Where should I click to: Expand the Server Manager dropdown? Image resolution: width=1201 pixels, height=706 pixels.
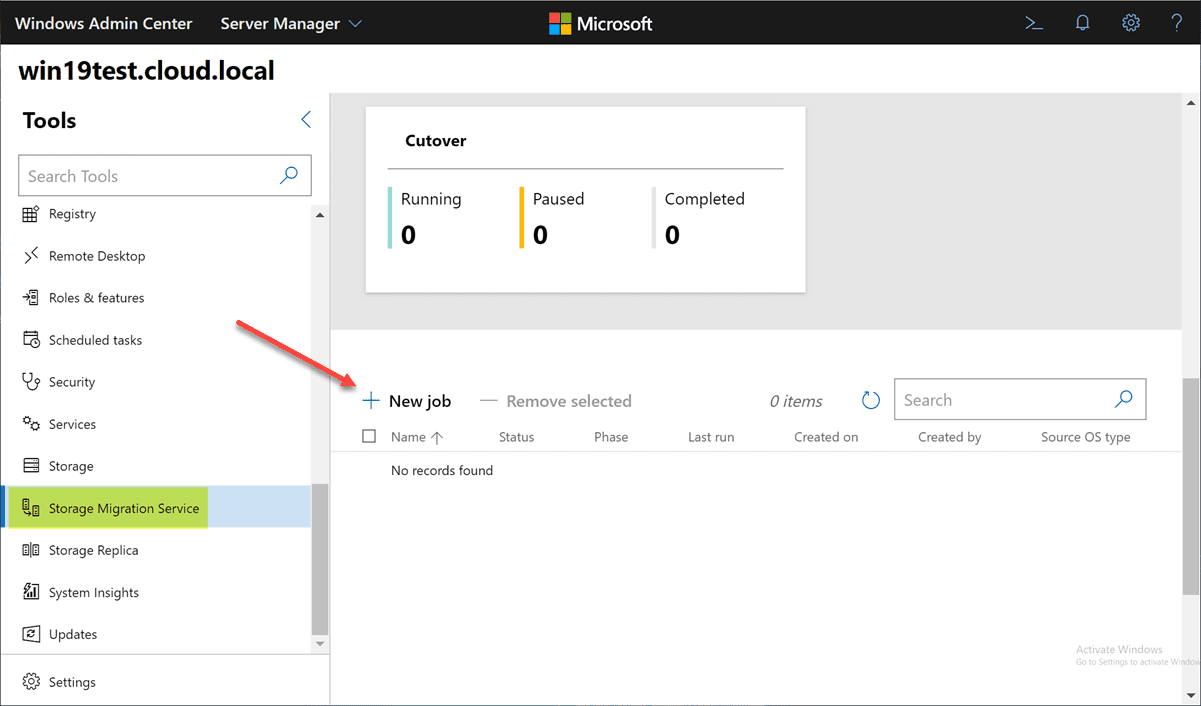[x=291, y=23]
